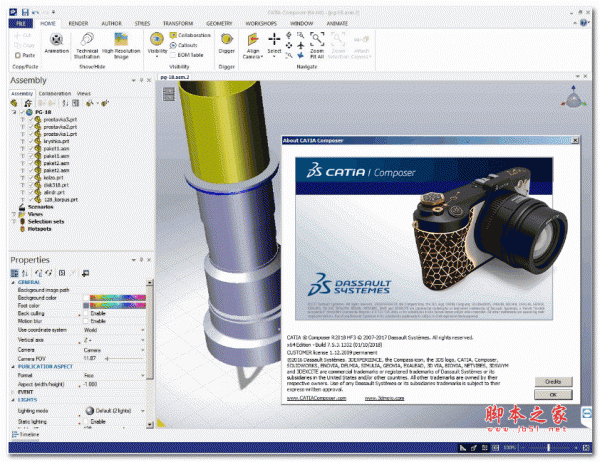The height and width of the screenshot is (462, 600).
Task: Uncheck visibility of kryshka.prt
Action: 31,141
